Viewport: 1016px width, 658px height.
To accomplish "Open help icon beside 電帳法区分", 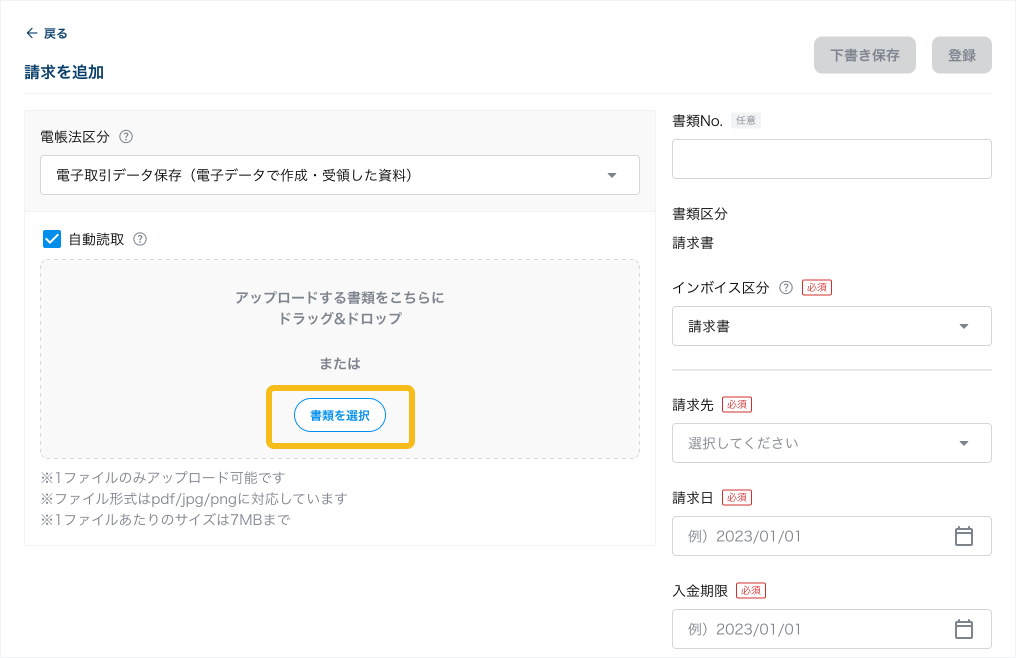I will [x=126, y=136].
